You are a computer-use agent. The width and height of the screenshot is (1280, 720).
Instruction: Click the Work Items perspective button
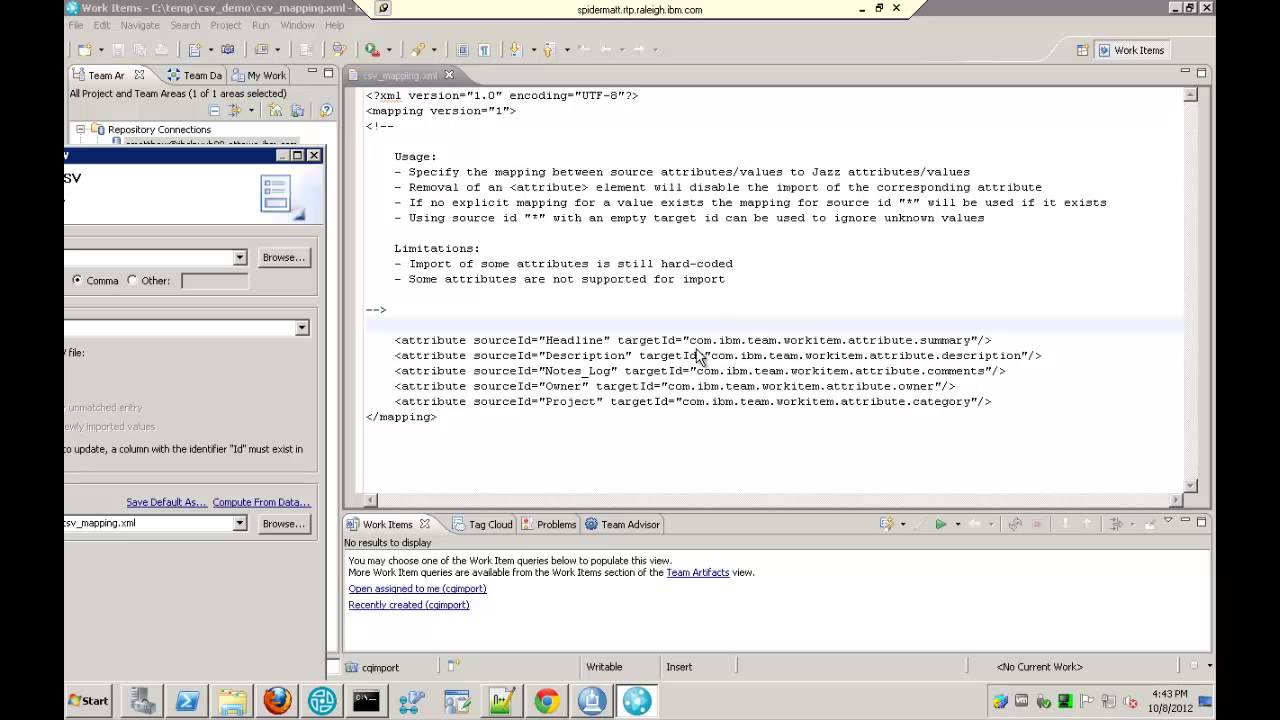(x=1131, y=50)
